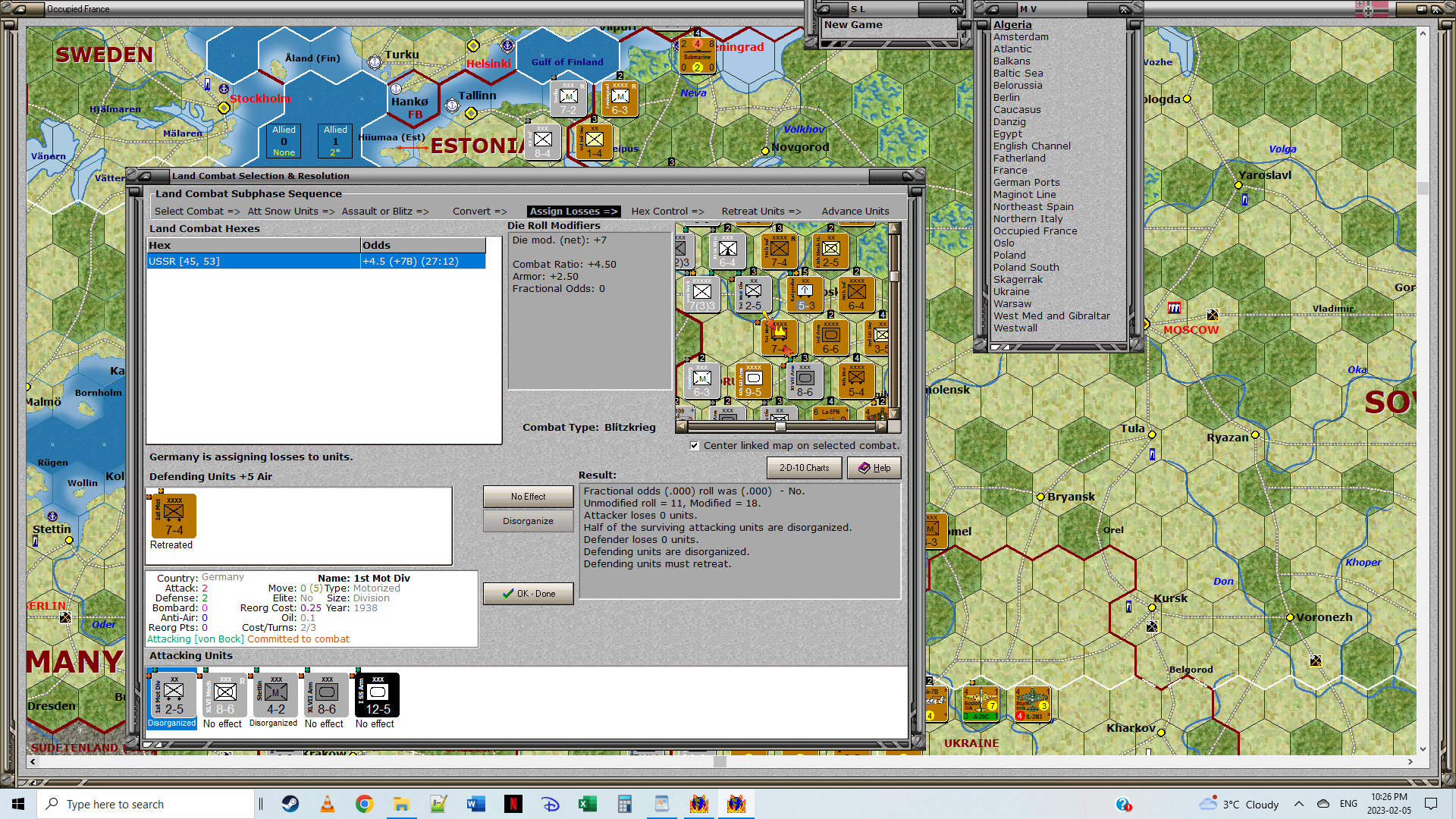Open Steam from the Windows taskbar
This screenshot has width=1456, height=819.
(290, 804)
